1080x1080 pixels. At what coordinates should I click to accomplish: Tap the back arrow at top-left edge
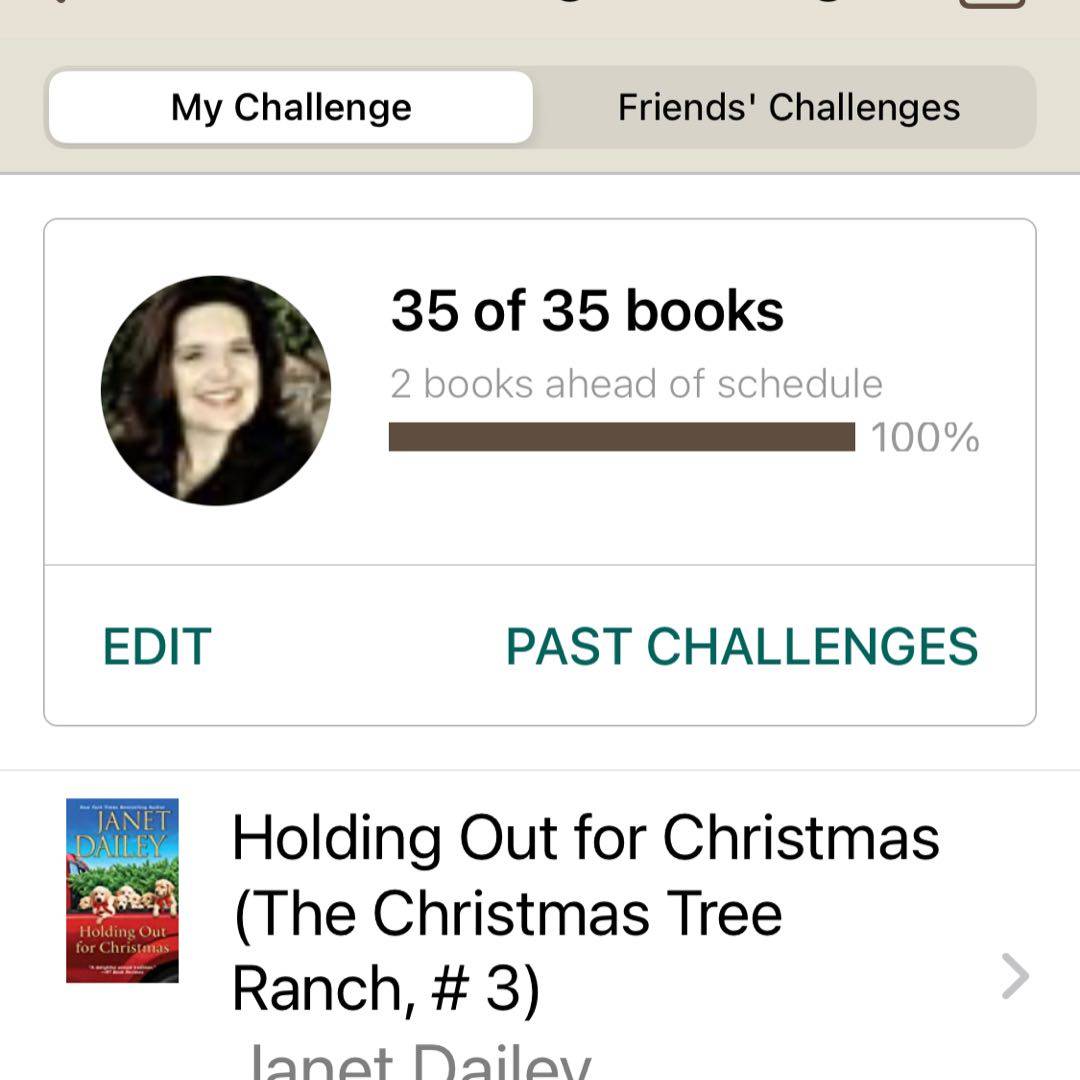(60, 3)
